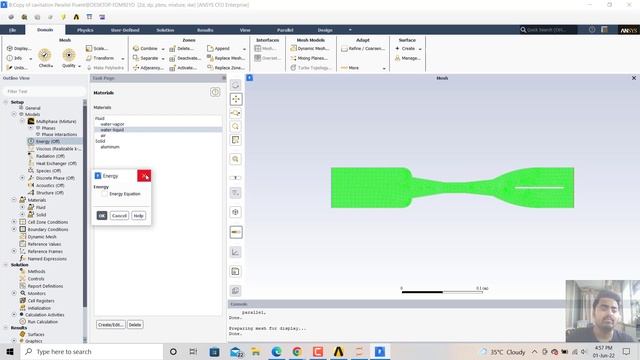The height and width of the screenshot is (360, 640).
Task: Select air in the Materials list
Action: [x=103, y=136]
